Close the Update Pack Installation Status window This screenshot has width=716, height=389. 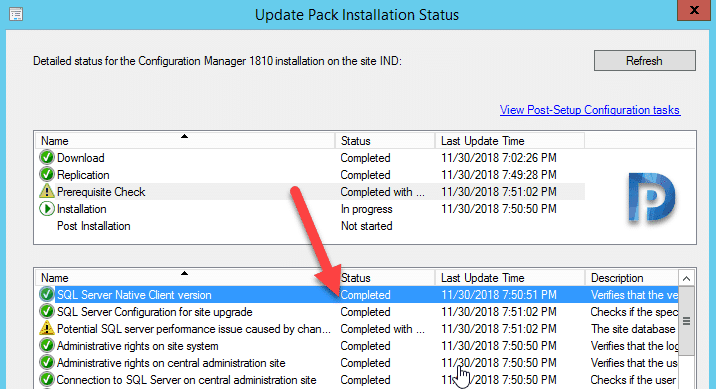694,10
